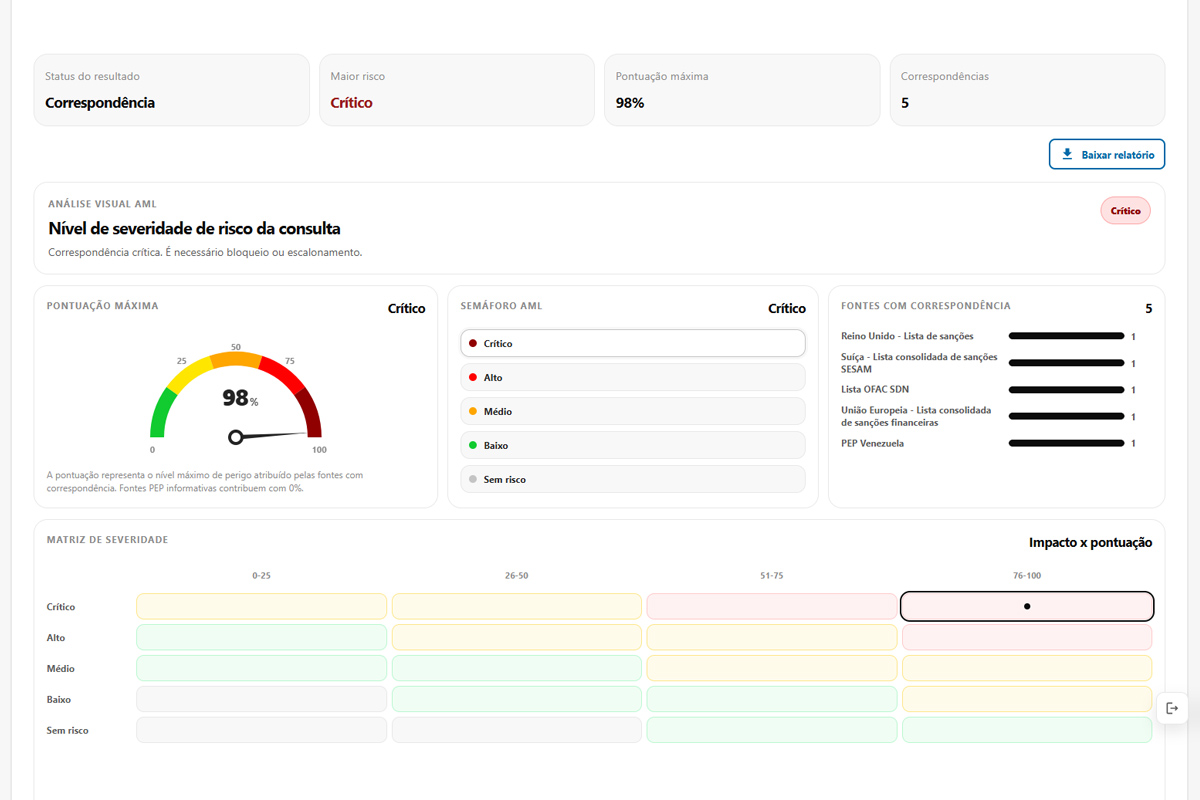Click the Fontes com Correspondência total of 5
This screenshot has height=800, width=1200.
pos(1149,309)
